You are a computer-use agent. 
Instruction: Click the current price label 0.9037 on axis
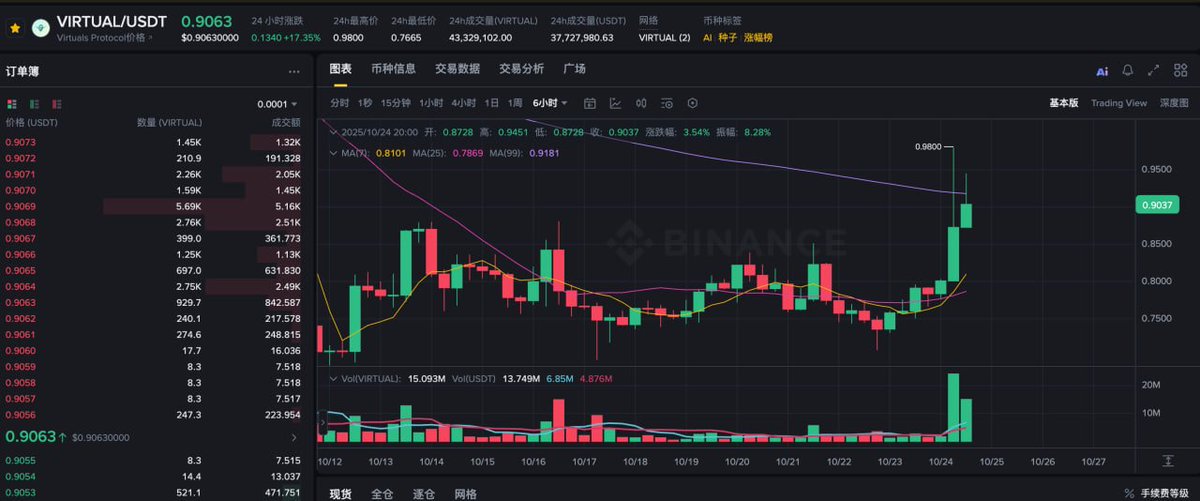click(1157, 205)
